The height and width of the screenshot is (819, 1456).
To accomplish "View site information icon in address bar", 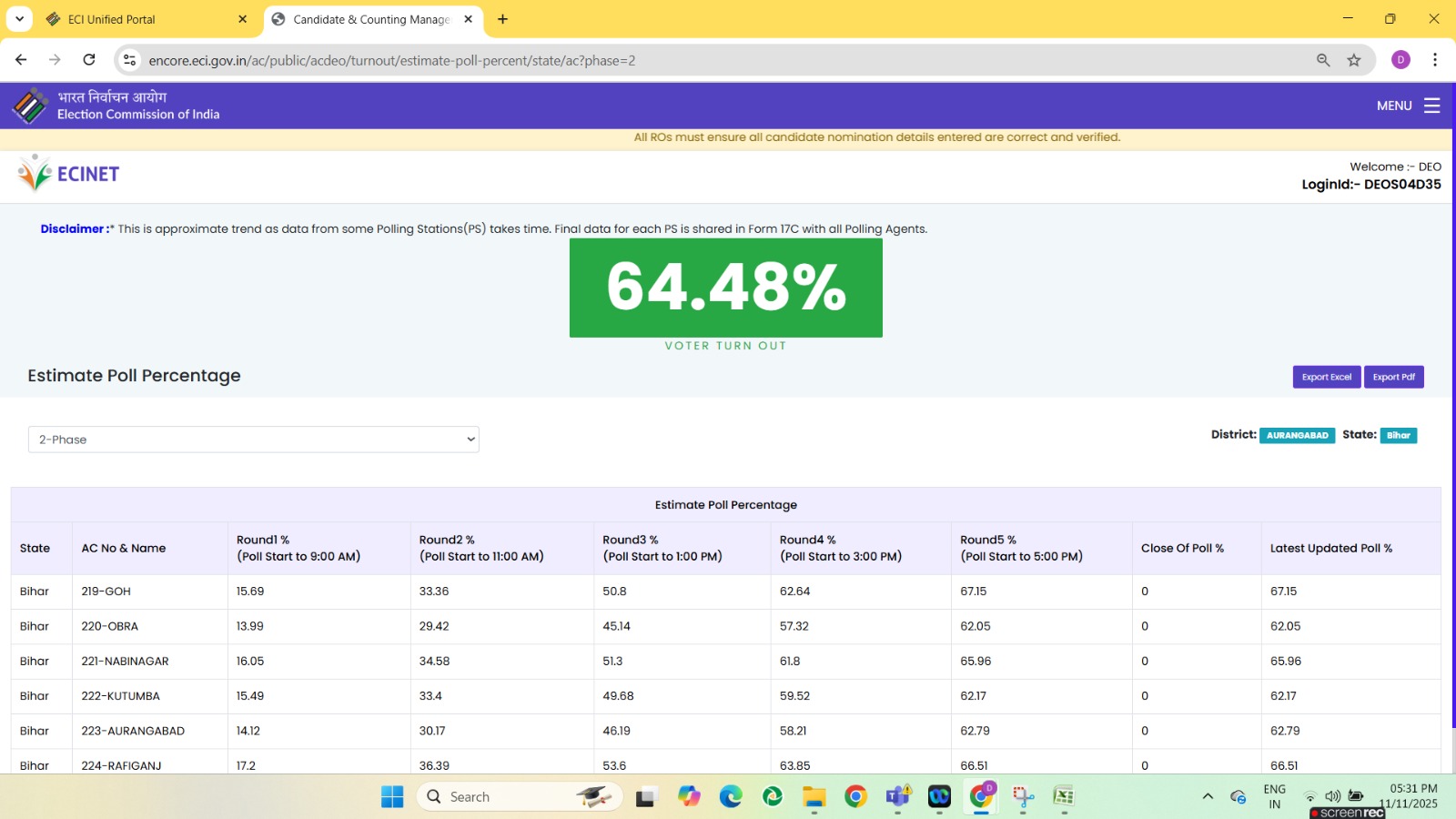I will [x=130, y=60].
